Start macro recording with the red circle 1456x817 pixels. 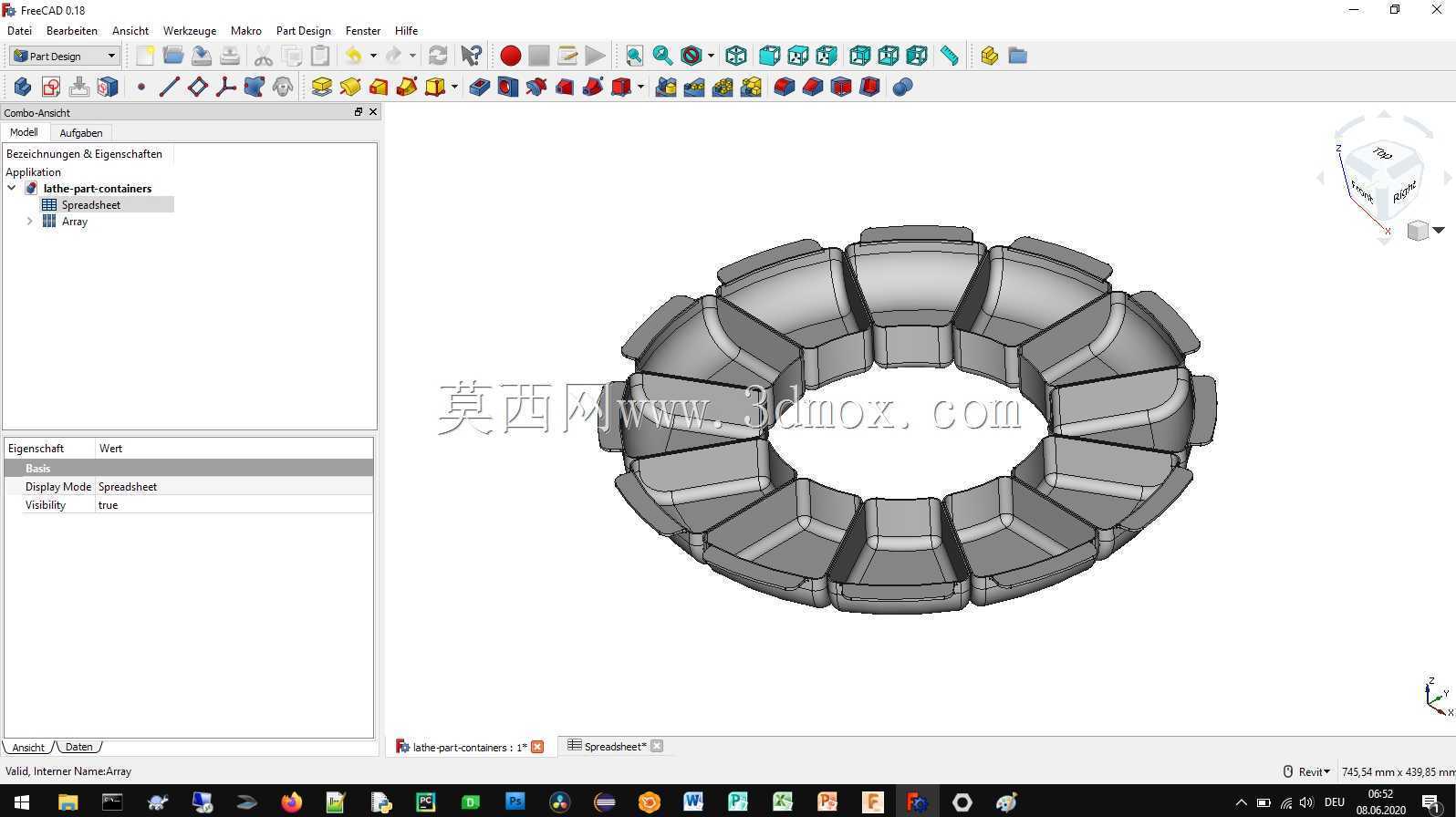[511, 56]
